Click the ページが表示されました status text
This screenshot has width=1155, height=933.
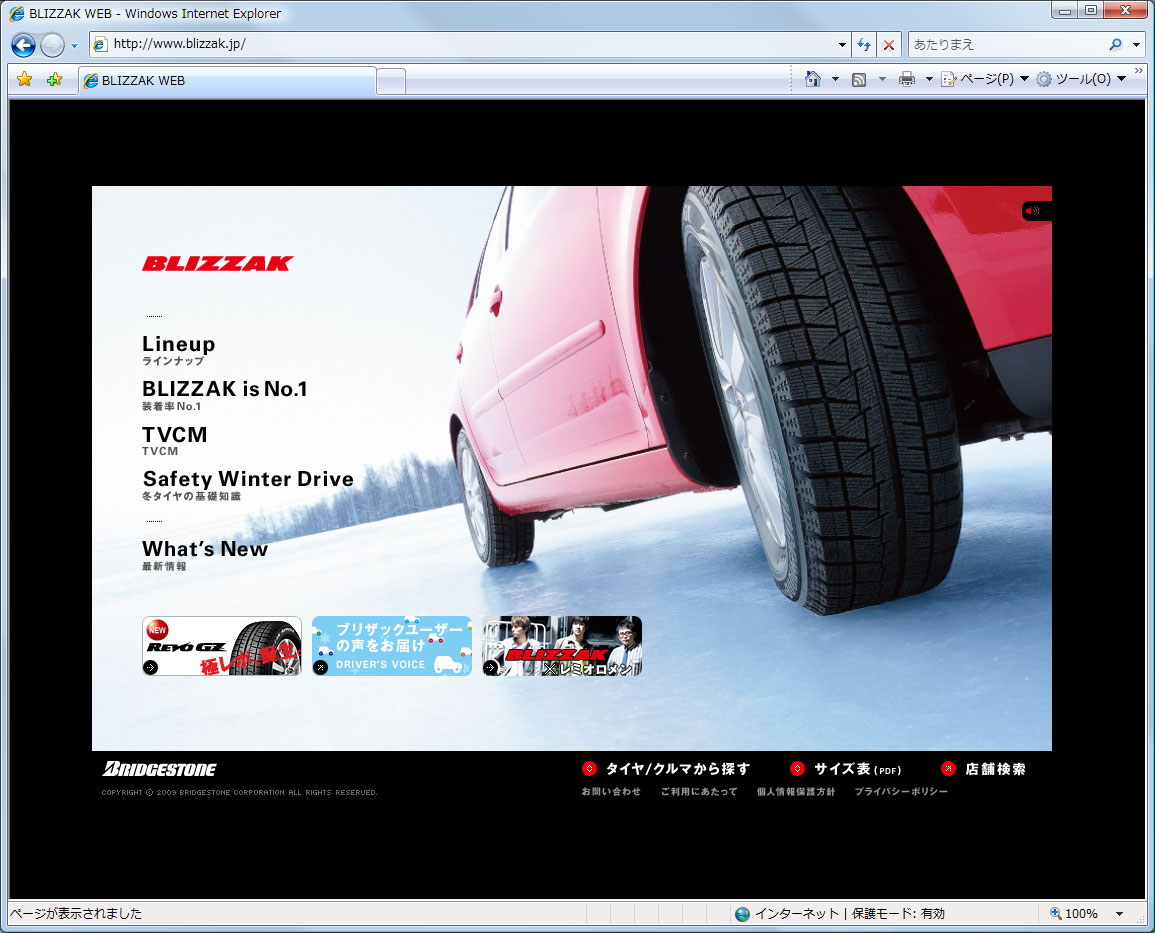pos(76,914)
